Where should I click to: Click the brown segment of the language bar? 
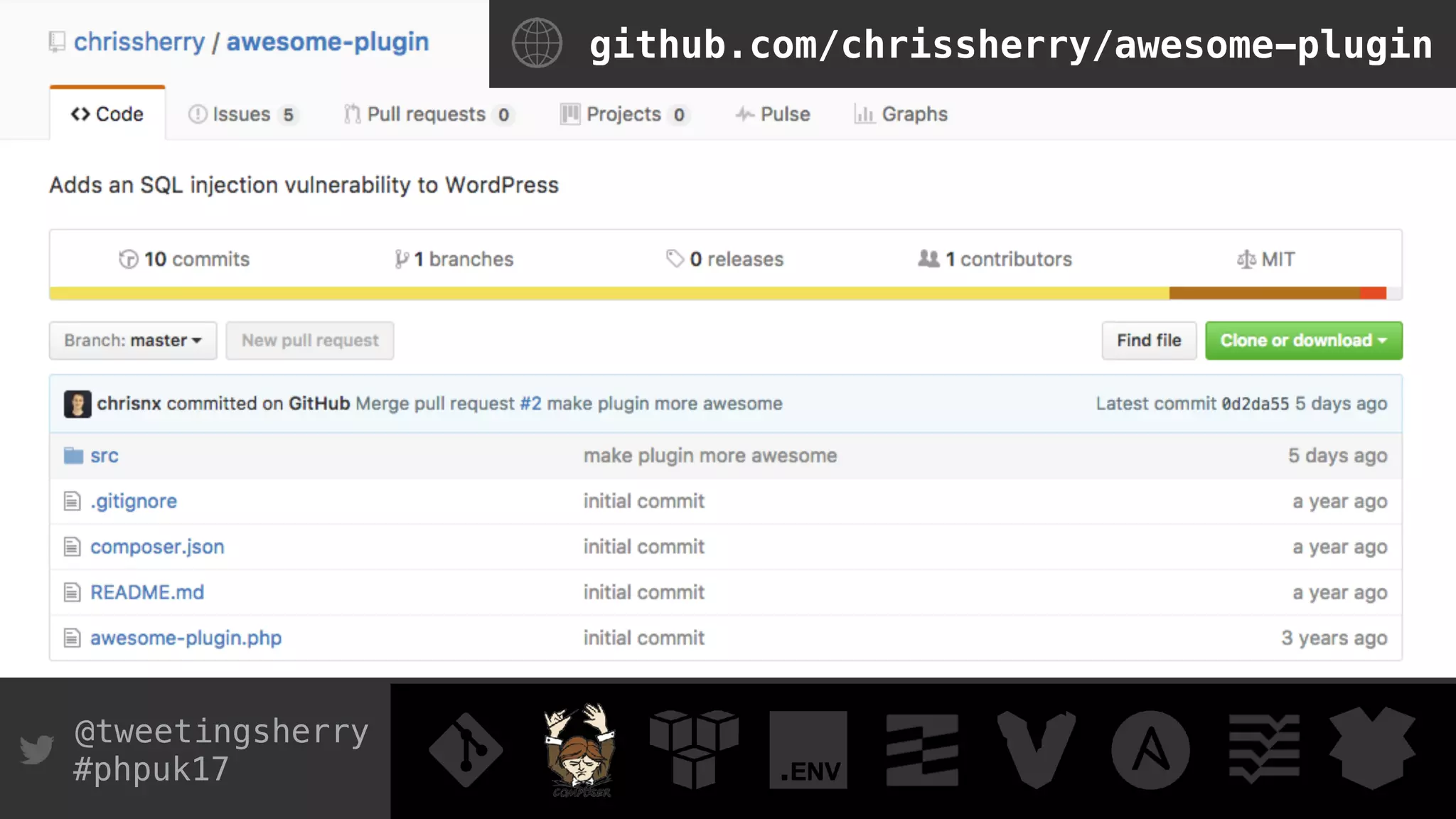[1265, 293]
